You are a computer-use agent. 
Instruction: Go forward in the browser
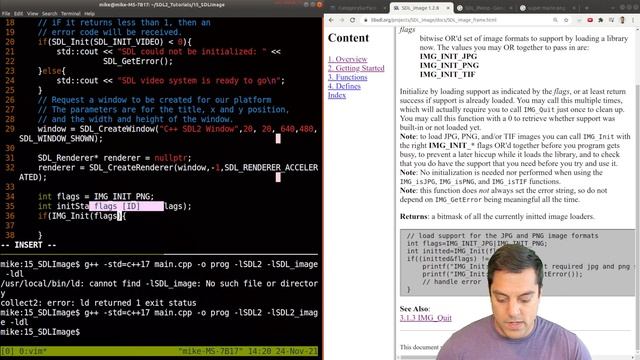[x=342, y=20]
